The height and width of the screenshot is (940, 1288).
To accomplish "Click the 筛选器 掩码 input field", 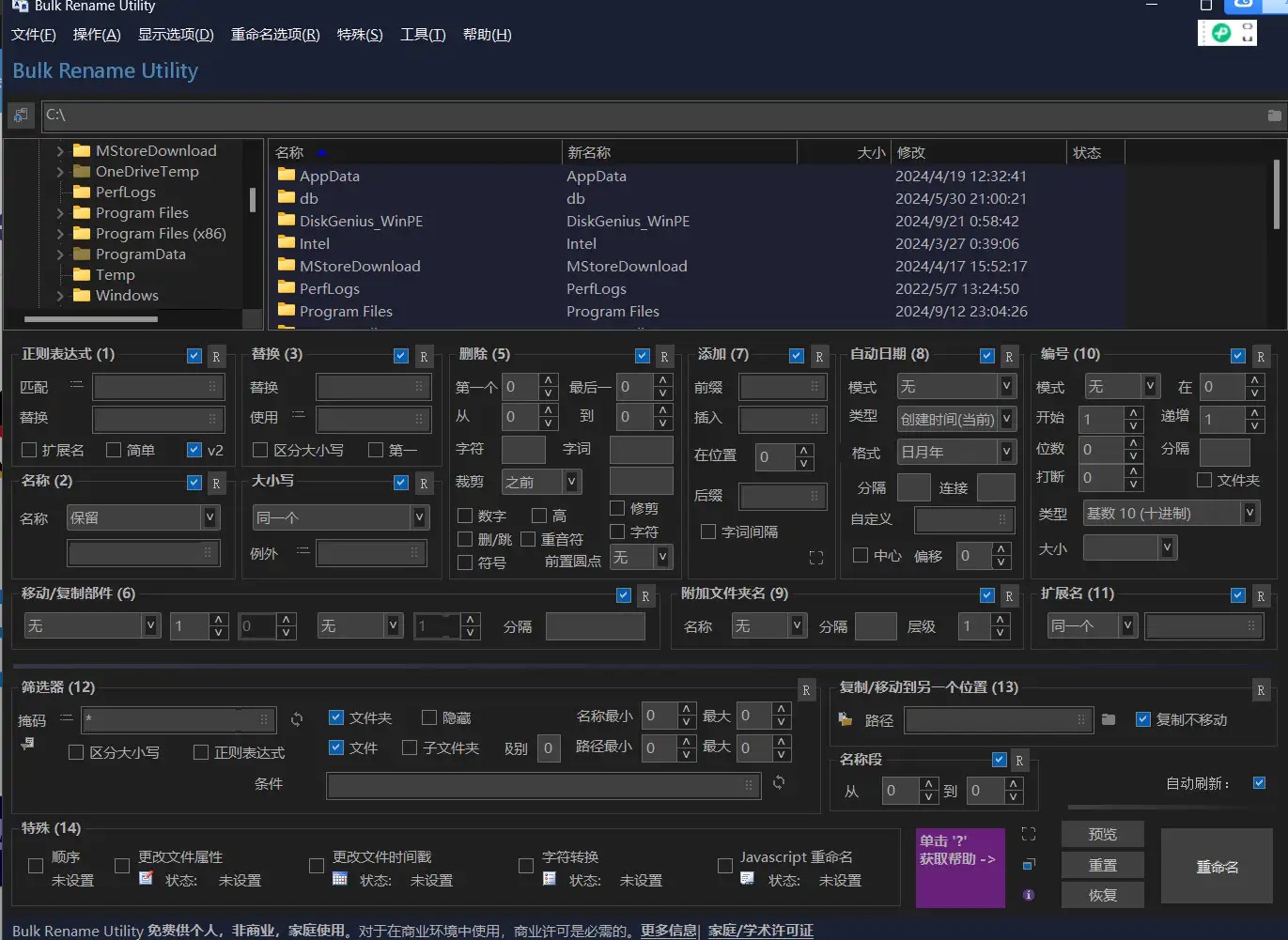I will [x=178, y=720].
